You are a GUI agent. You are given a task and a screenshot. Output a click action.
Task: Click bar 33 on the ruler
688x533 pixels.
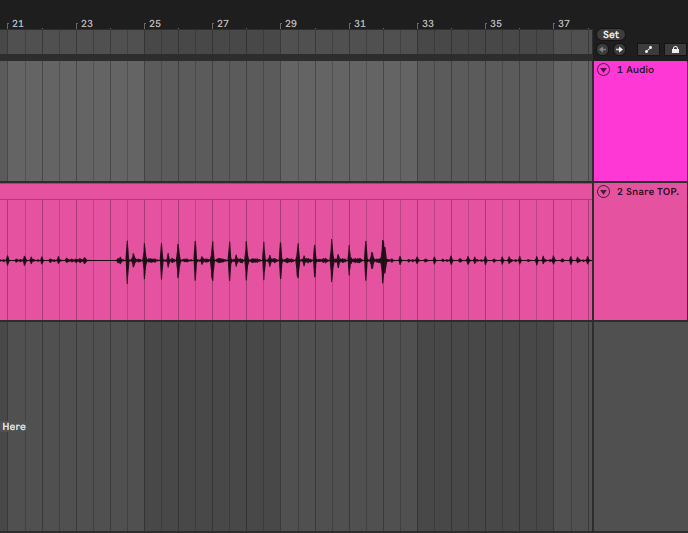428,24
